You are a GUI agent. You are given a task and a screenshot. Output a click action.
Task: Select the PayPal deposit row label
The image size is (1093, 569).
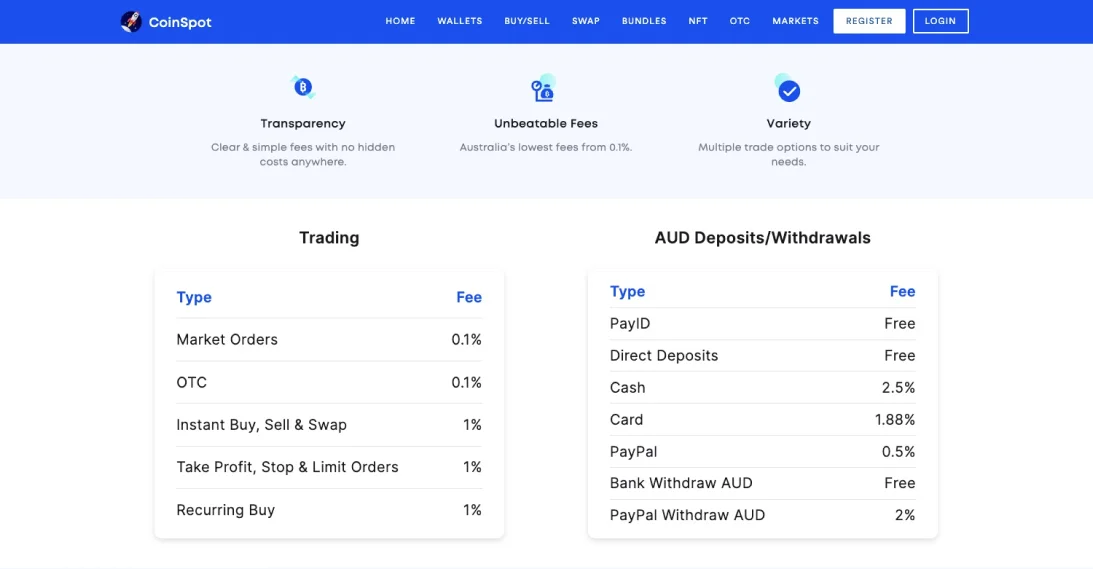tap(634, 452)
